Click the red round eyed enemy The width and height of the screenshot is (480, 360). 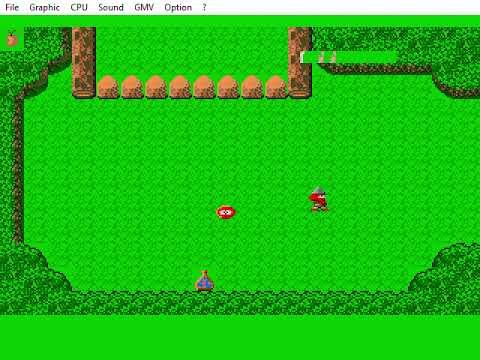pyautogui.click(x=226, y=212)
